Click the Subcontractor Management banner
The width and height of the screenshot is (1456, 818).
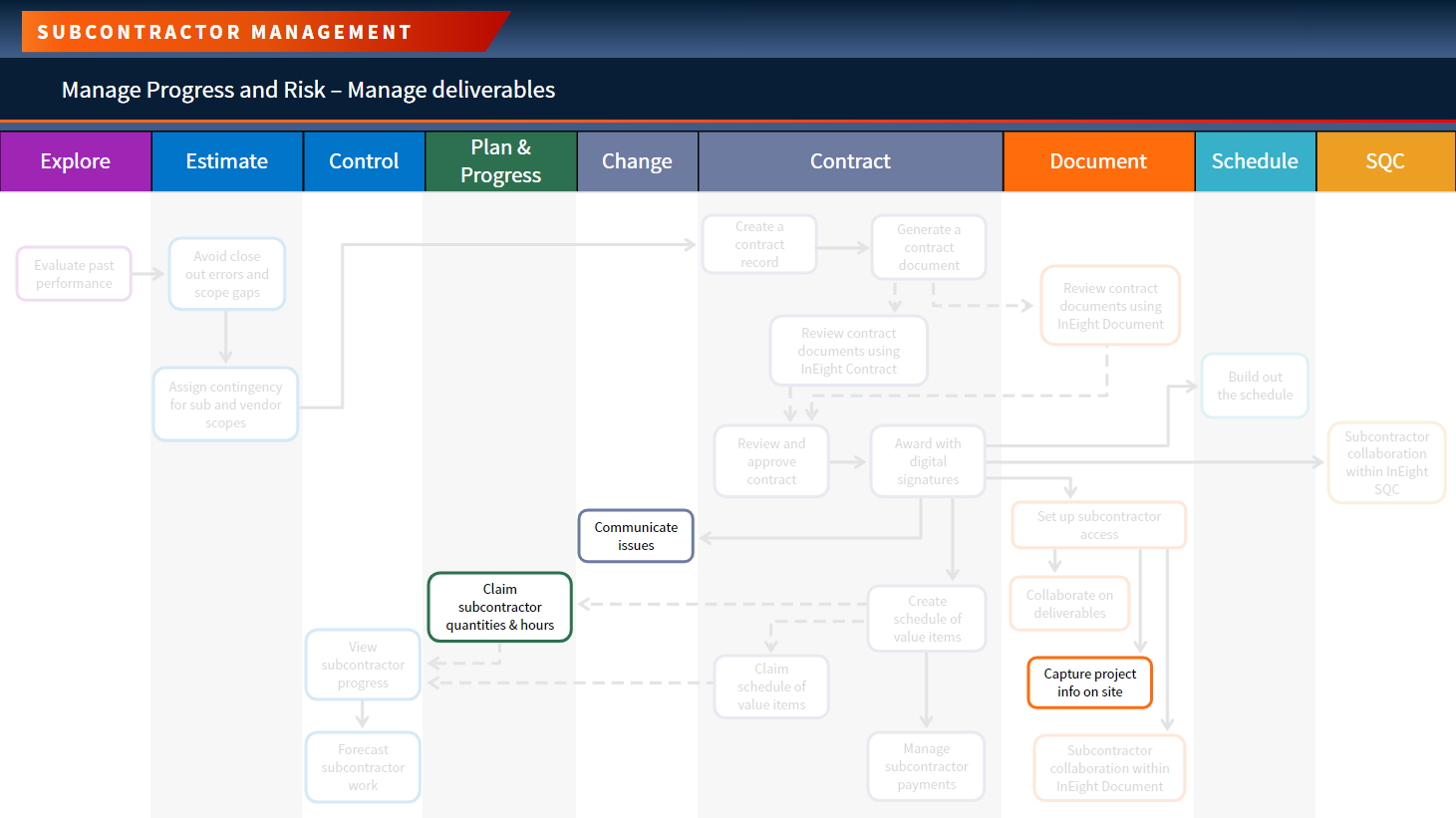[265, 32]
